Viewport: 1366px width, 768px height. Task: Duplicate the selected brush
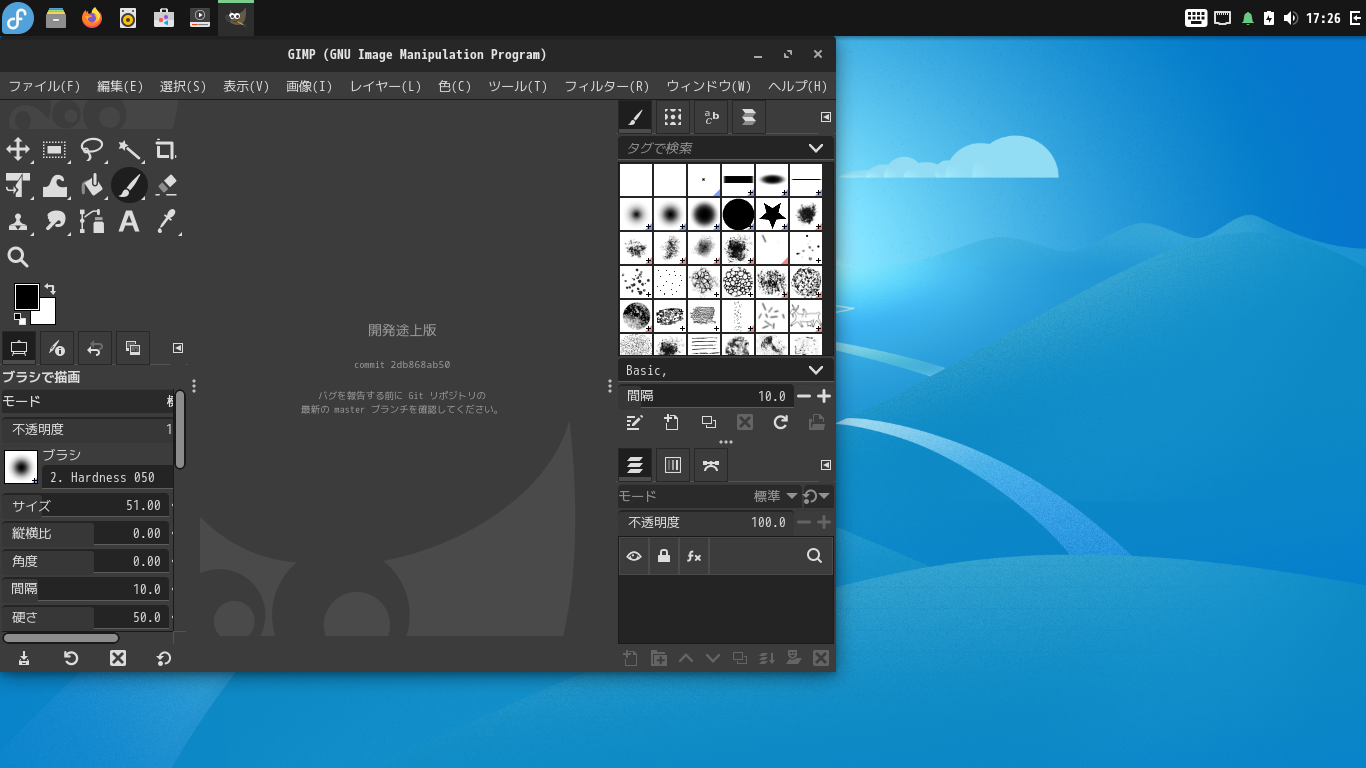708,422
